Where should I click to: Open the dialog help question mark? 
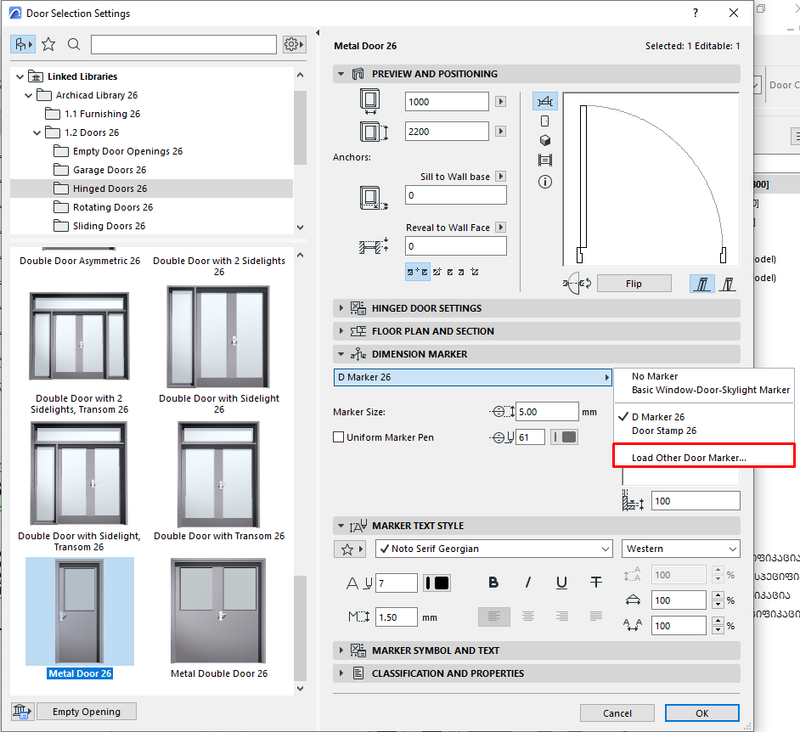[x=695, y=13]
